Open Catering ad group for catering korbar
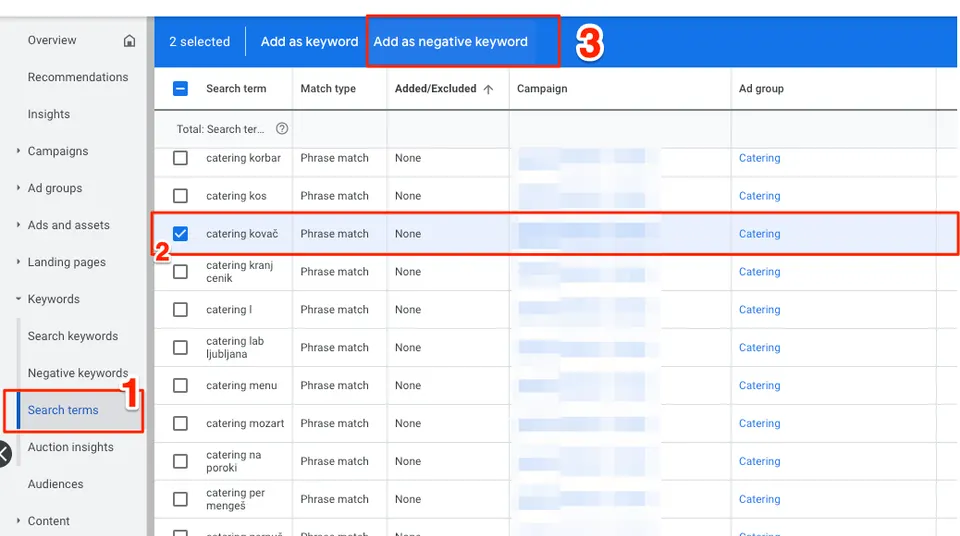The width and height of the screenshot is (960, 536). (759, 158)
